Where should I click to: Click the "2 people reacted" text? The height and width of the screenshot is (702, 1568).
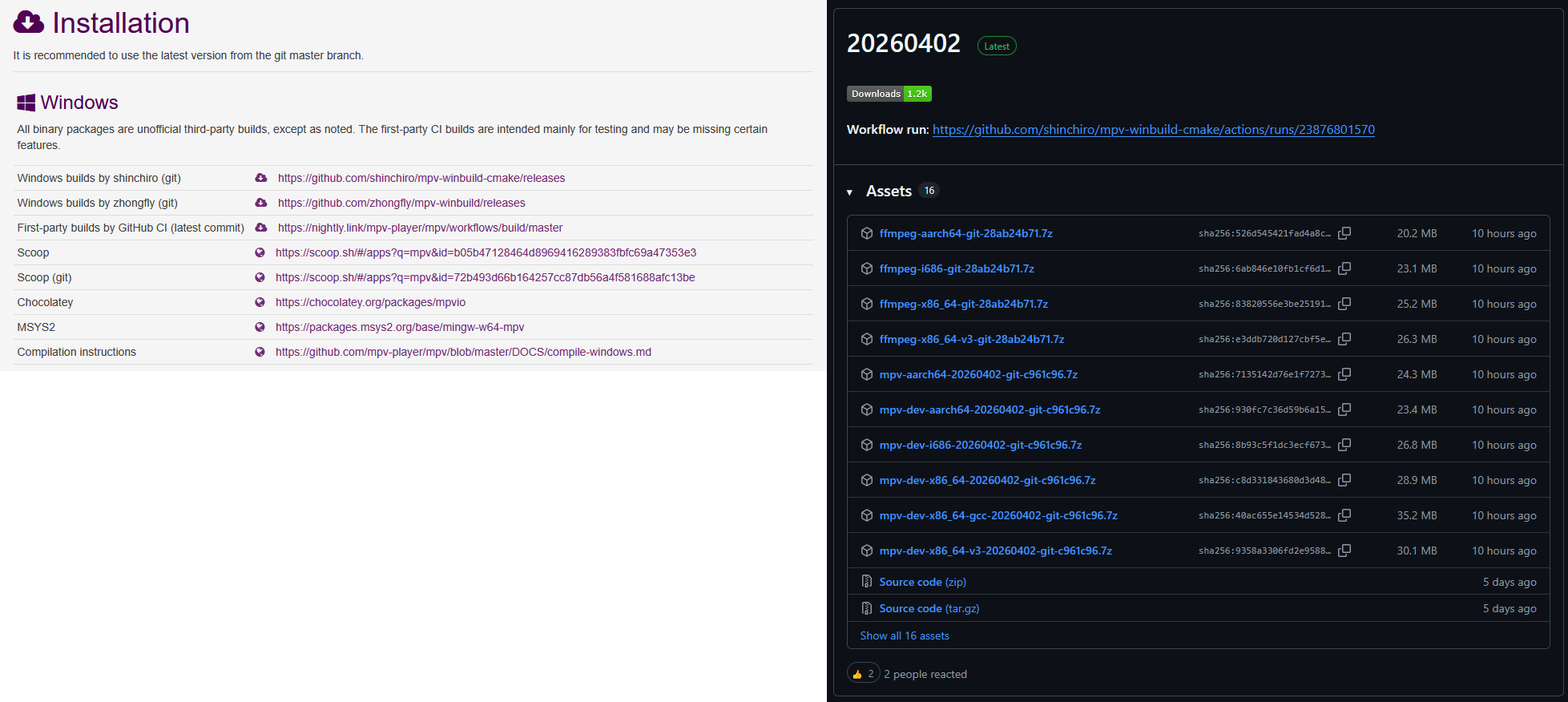(925, 674)
